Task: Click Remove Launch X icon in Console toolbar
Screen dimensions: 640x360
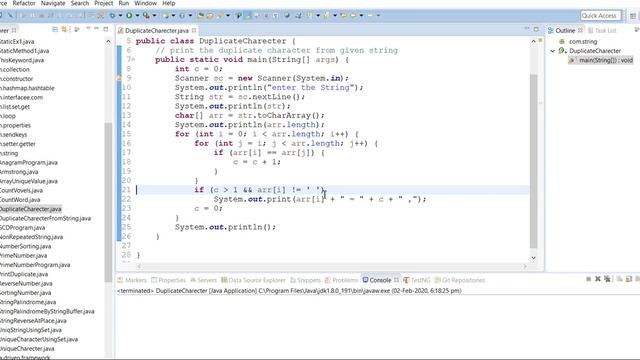Action: pyautogui.click(x=598, y=279)
